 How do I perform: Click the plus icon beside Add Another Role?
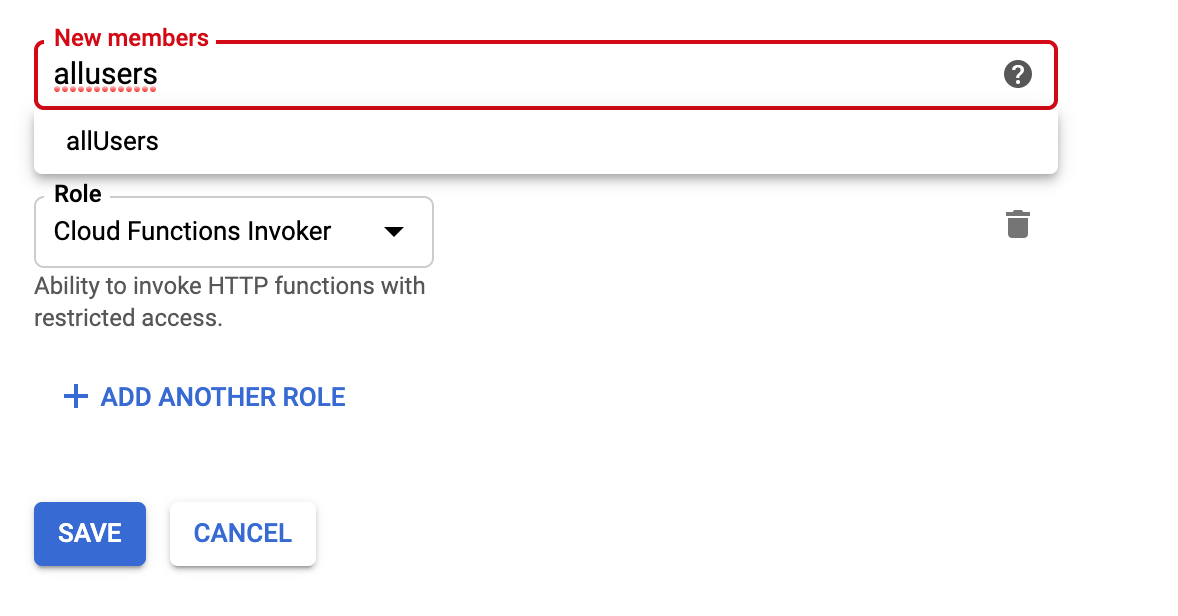(x=75, y=397)
